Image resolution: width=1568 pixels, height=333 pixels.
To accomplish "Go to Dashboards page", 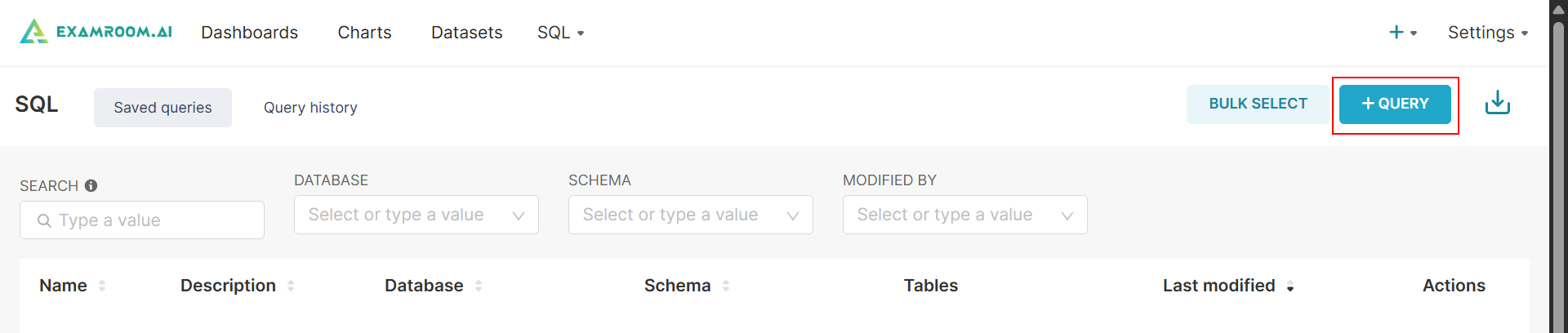I will [x=249, y=33].
